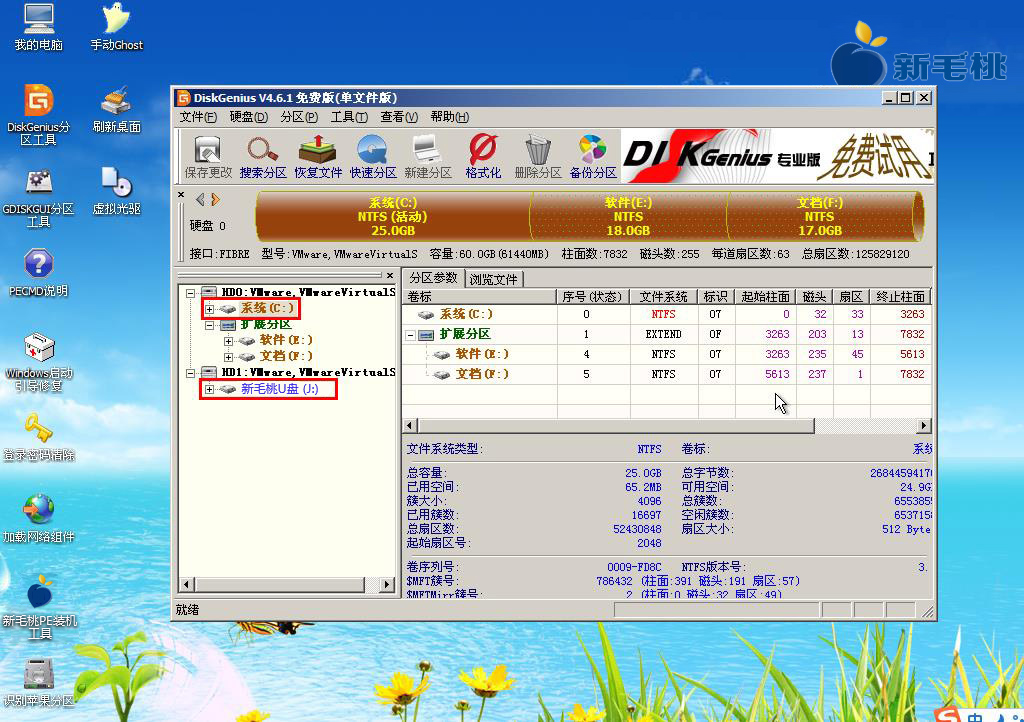Click partition table horizontal scrollbar thumb
This screenshot has width=1024, height=722.
click(x=616, y=426)
